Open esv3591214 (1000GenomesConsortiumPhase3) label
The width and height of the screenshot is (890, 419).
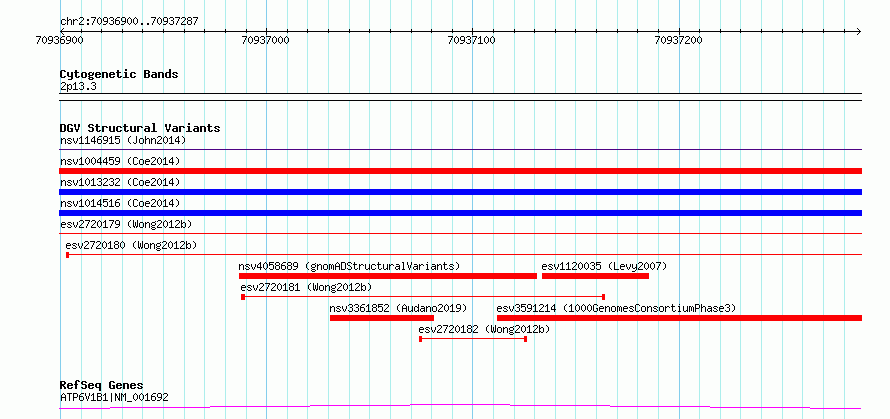point(616,308)
